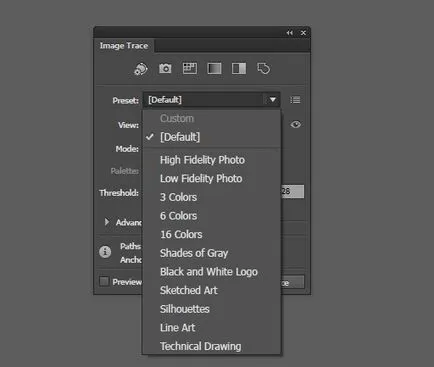434x367 pixels.
Task: Pick Black and White Logo preset
Action: (x=212, y=272)
